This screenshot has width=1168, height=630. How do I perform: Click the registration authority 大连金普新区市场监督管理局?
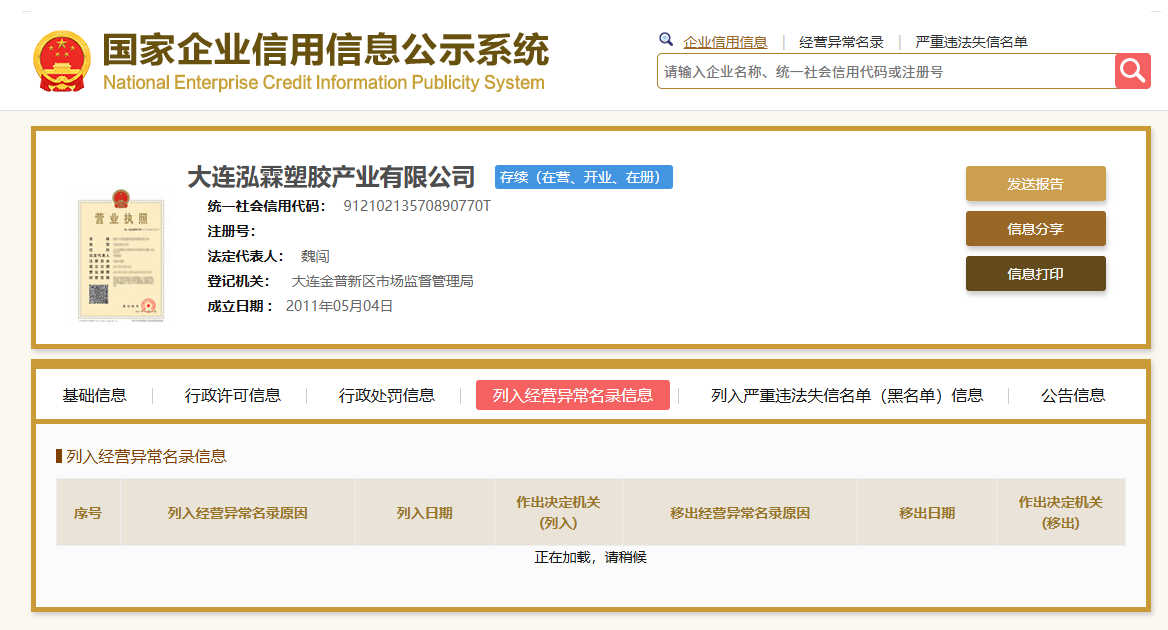coord(382,281)
